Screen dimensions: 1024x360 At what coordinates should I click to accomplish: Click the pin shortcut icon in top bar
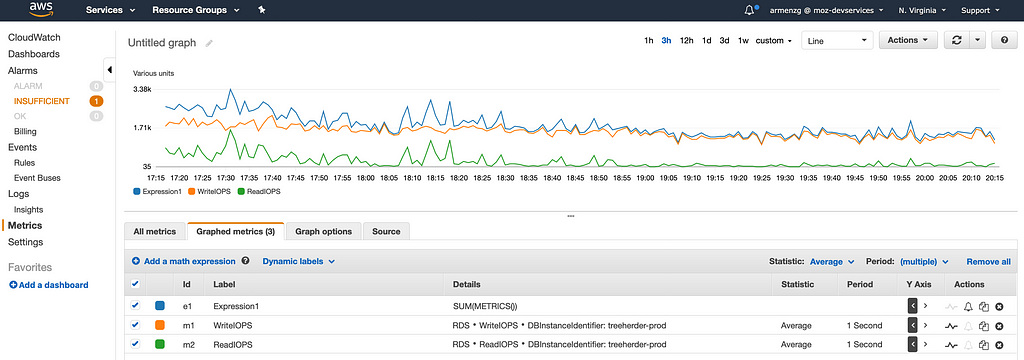pos(262,10)
